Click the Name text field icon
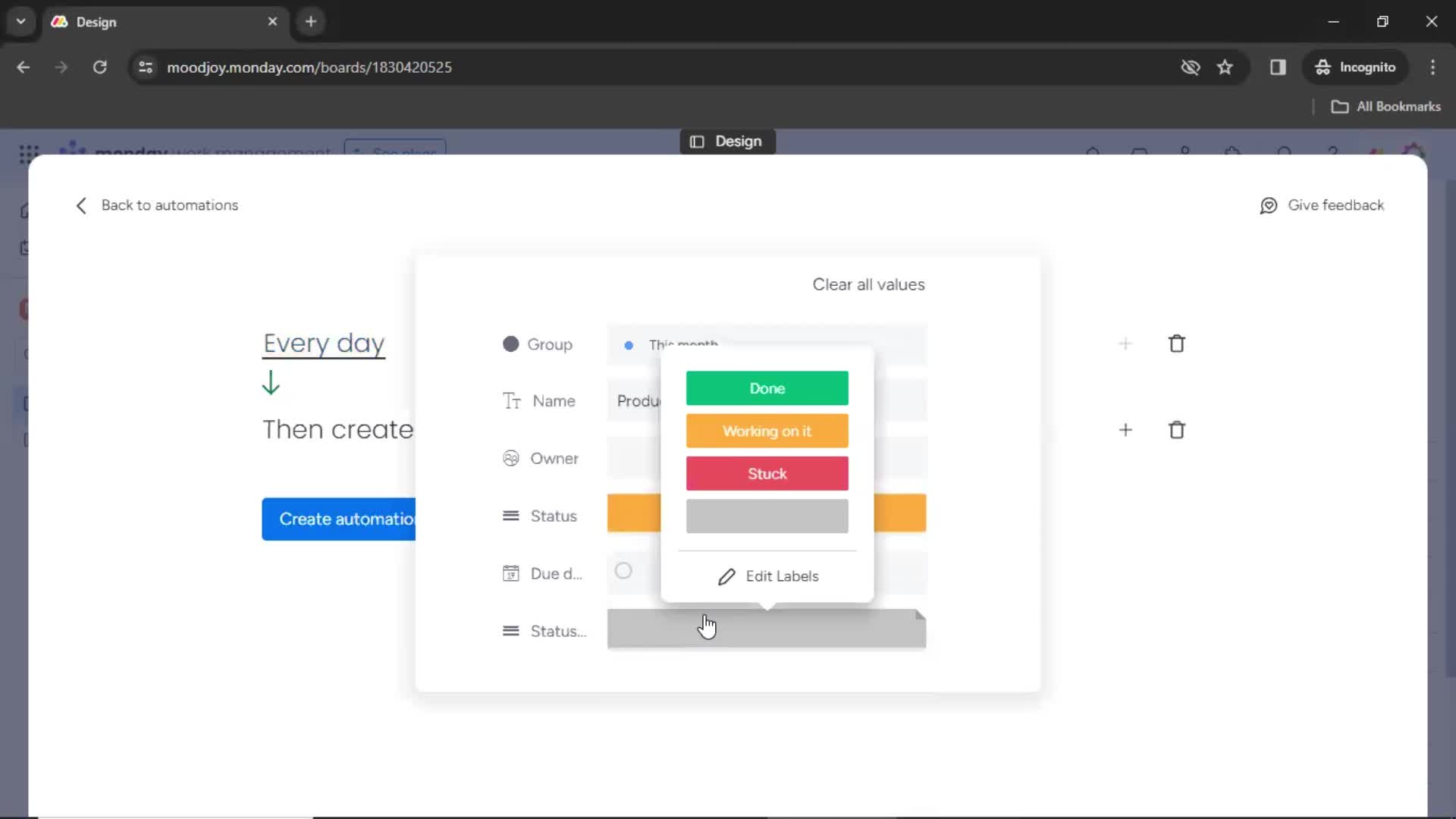 click(511, 400)
